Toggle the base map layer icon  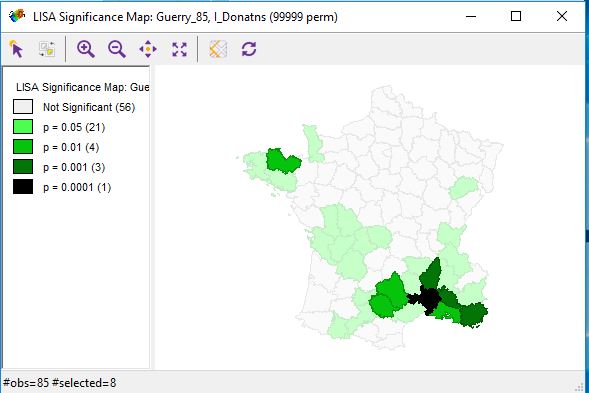point(218,49)
